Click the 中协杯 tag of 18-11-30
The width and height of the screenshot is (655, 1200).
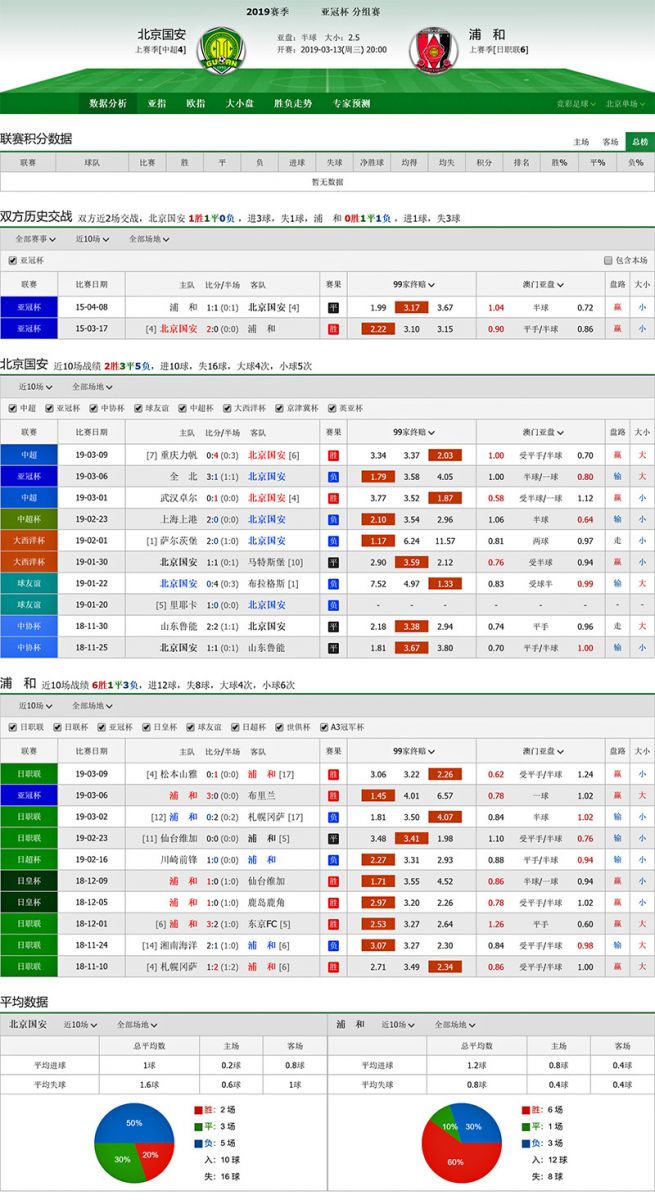pyautogui.click(x=29, y=626)
